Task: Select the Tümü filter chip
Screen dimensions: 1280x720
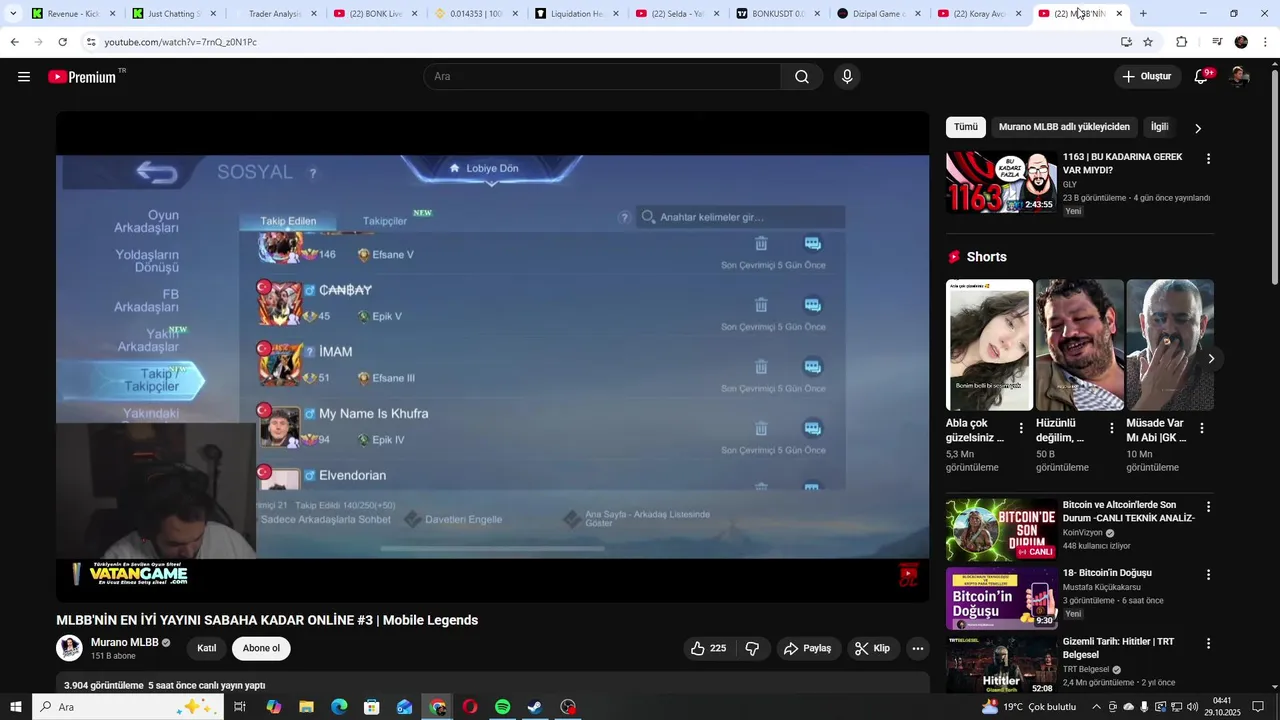Action: pyautogui.click(x=966, y=127)
